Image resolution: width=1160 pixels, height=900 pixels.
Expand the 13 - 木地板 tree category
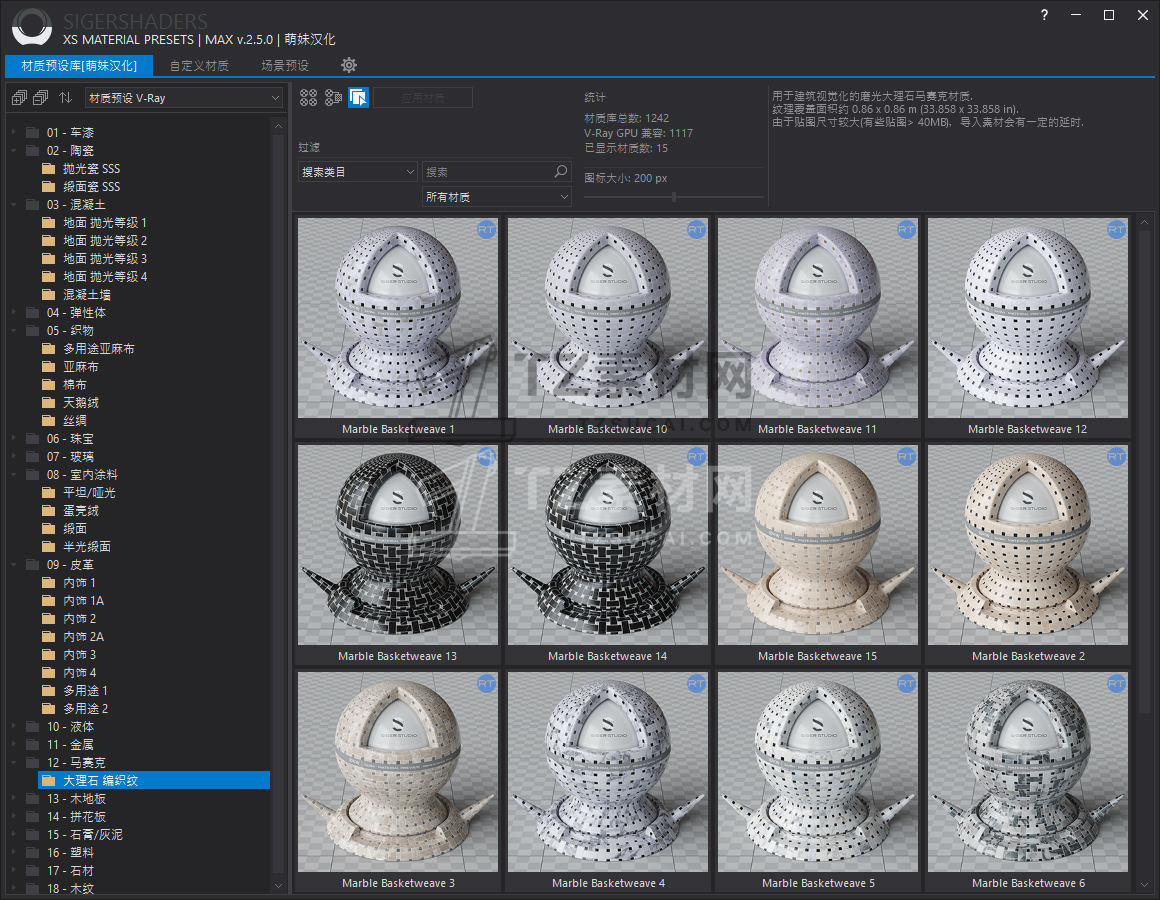pos(14,799)
